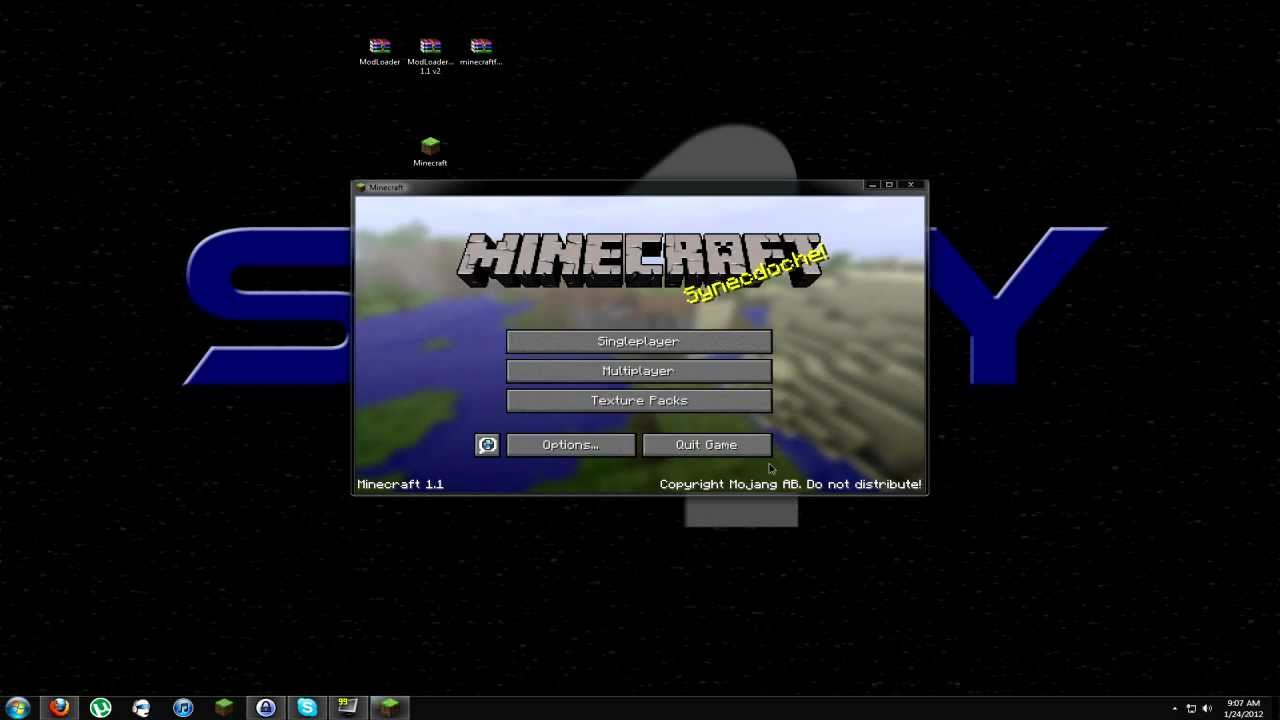The width and height of the screenshot is (1280, 720).
Task: Open uTorrent from the taskbar
Action: [100, 707]
